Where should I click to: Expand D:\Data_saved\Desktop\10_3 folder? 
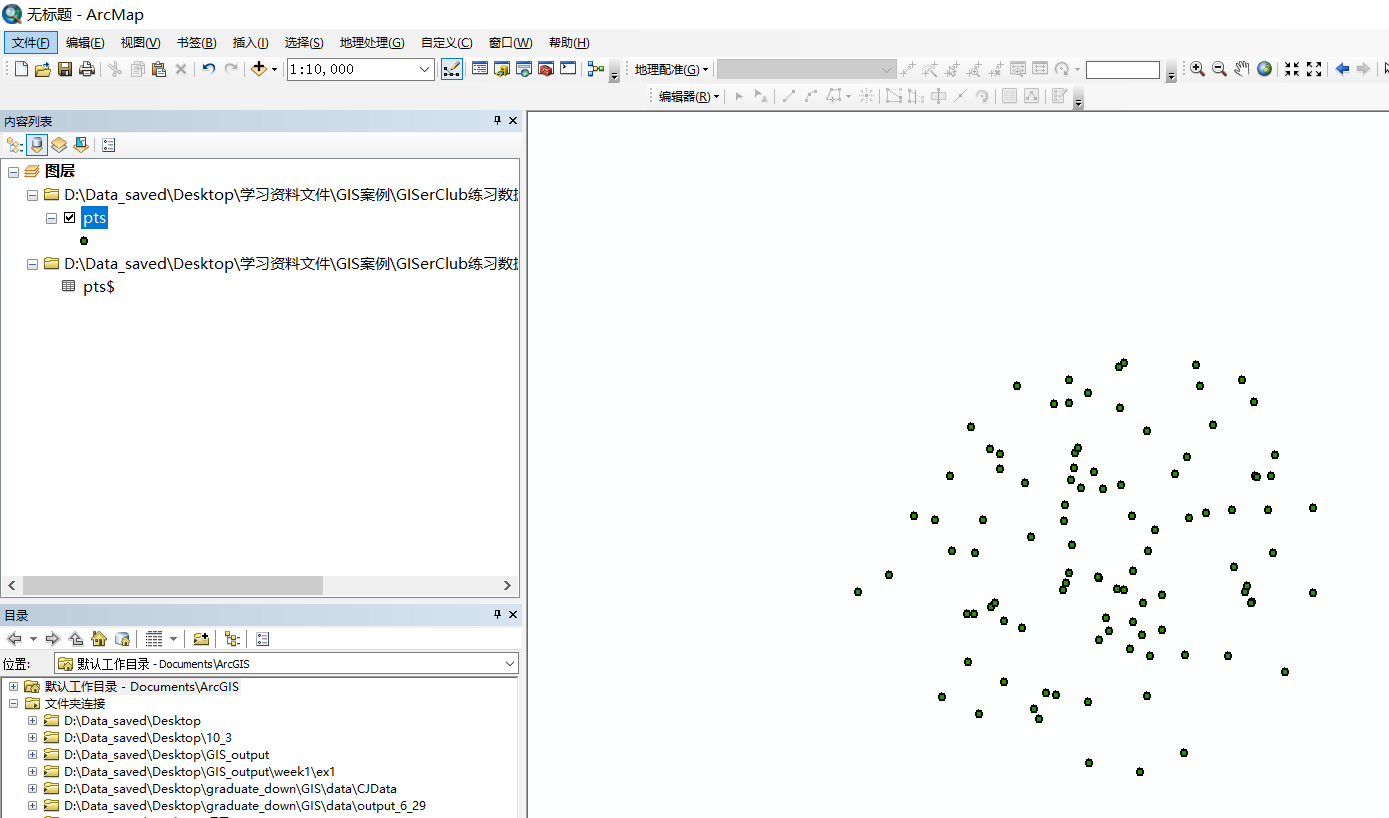tap(32, 738)
